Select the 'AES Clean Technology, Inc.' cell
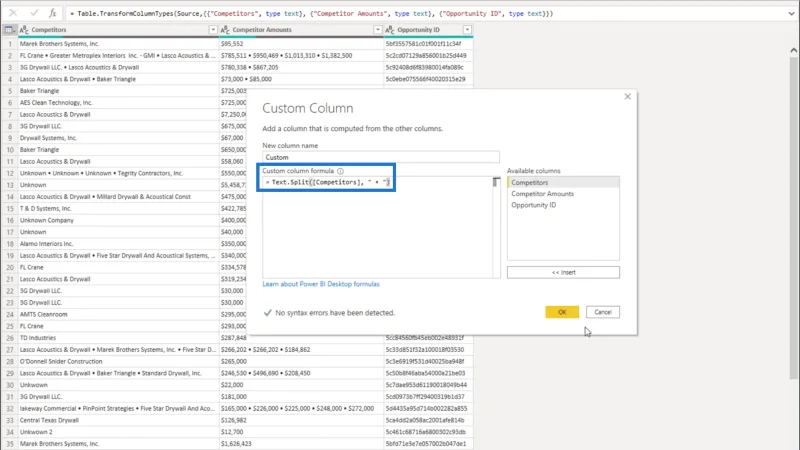Image resolution: width=800 pixels, height=450 pixels. pyautogui.click(x=118, y=103)
